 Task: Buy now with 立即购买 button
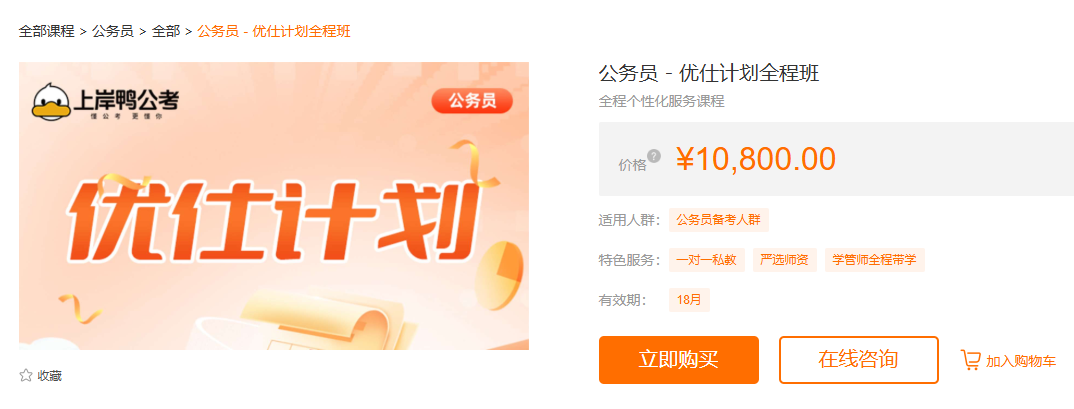[x=679, y=360]
